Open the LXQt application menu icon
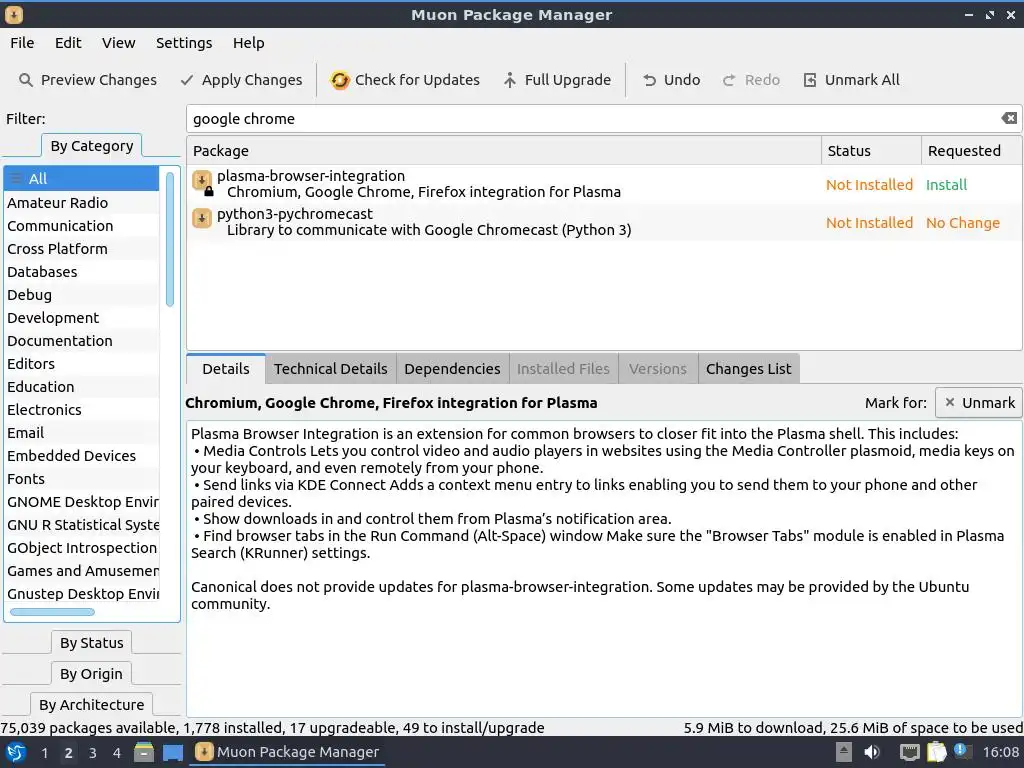 (x=16, y=752)
